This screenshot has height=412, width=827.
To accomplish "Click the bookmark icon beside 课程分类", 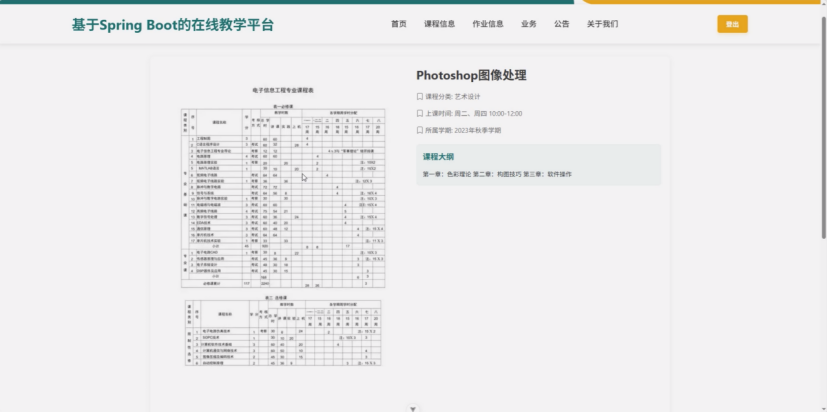I will (420, 97).
